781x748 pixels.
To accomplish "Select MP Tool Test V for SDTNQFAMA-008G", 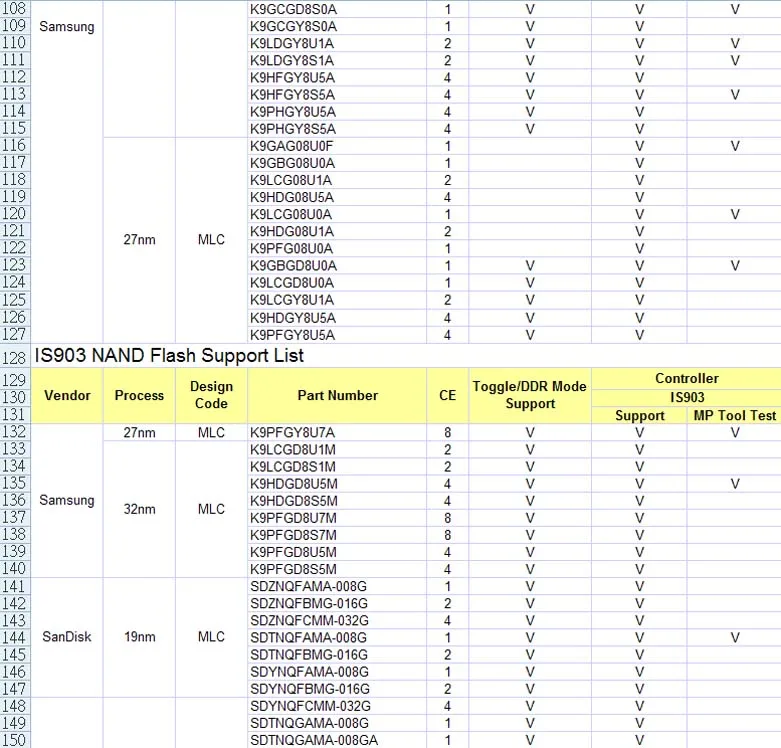I will (x=734, y=637).
